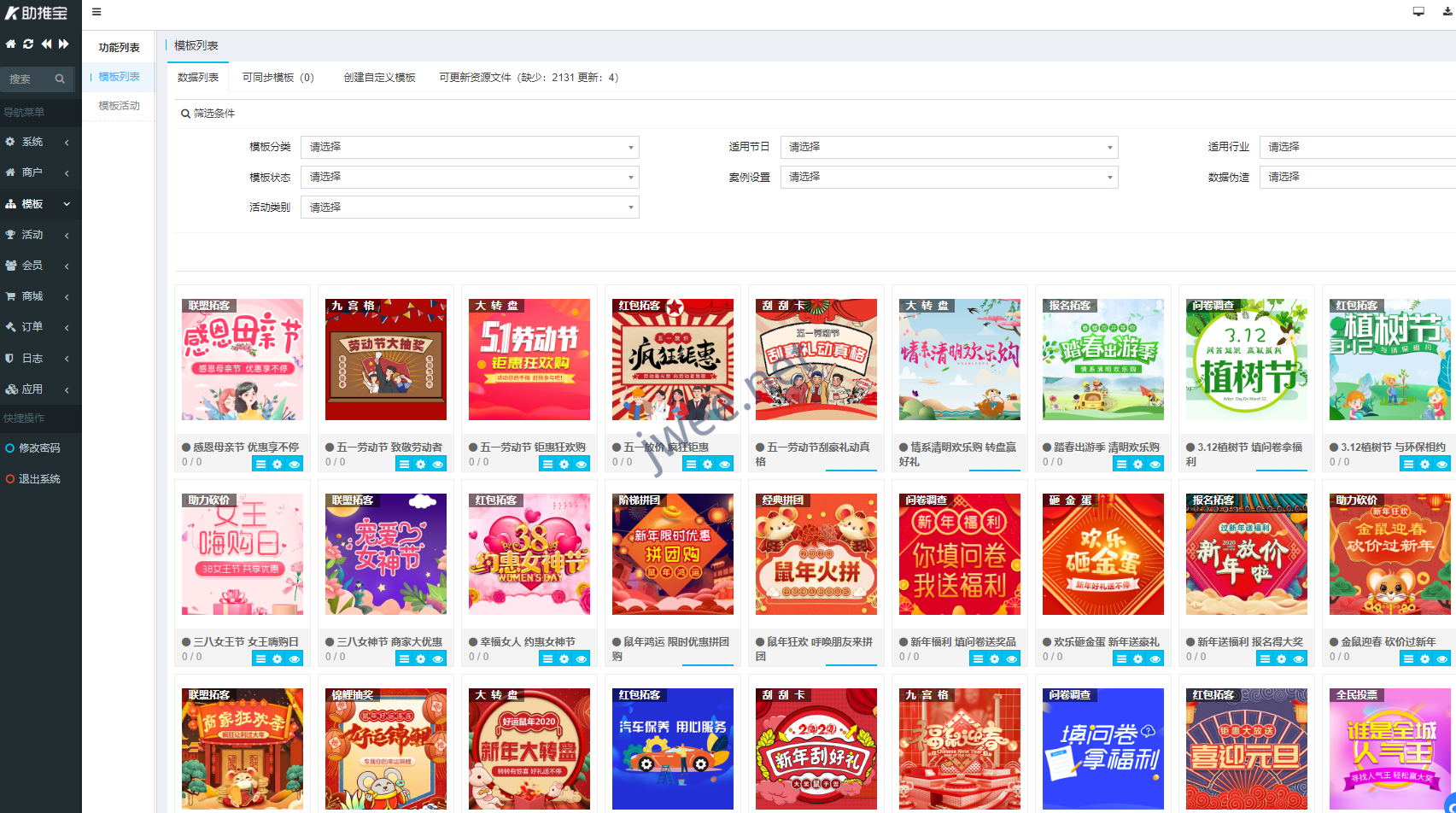Select 模板列表 in the function list
This screenshot has width=1456, height=813.
coord(119,77)
